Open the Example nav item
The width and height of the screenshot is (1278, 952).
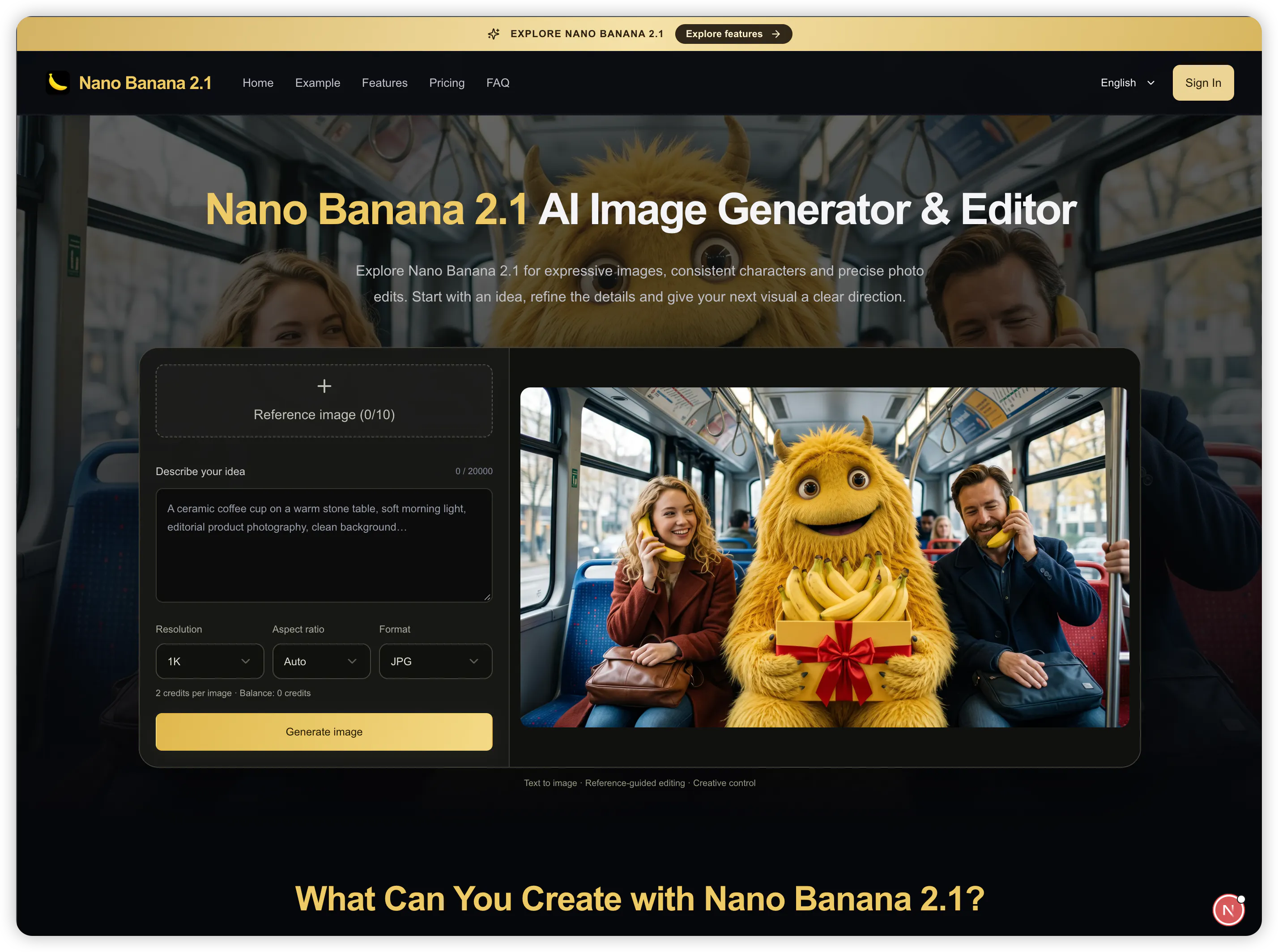pos(318,83)
